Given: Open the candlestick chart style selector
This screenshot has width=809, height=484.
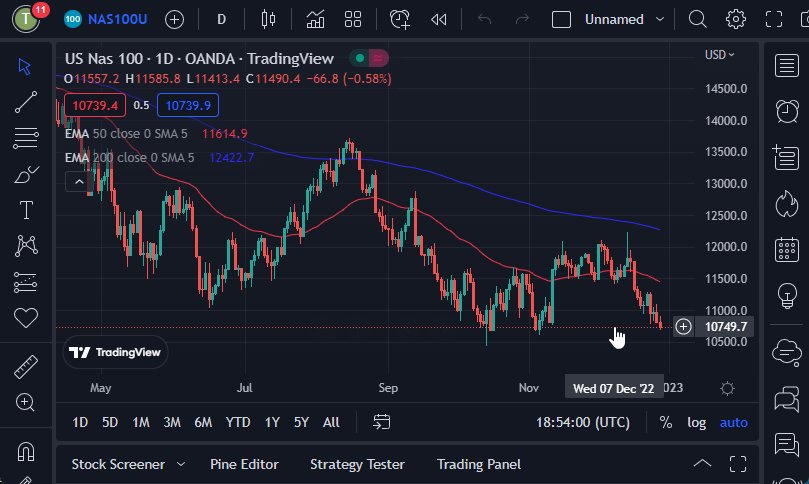Looking at the screenshot, I should [x=266, y=19].
